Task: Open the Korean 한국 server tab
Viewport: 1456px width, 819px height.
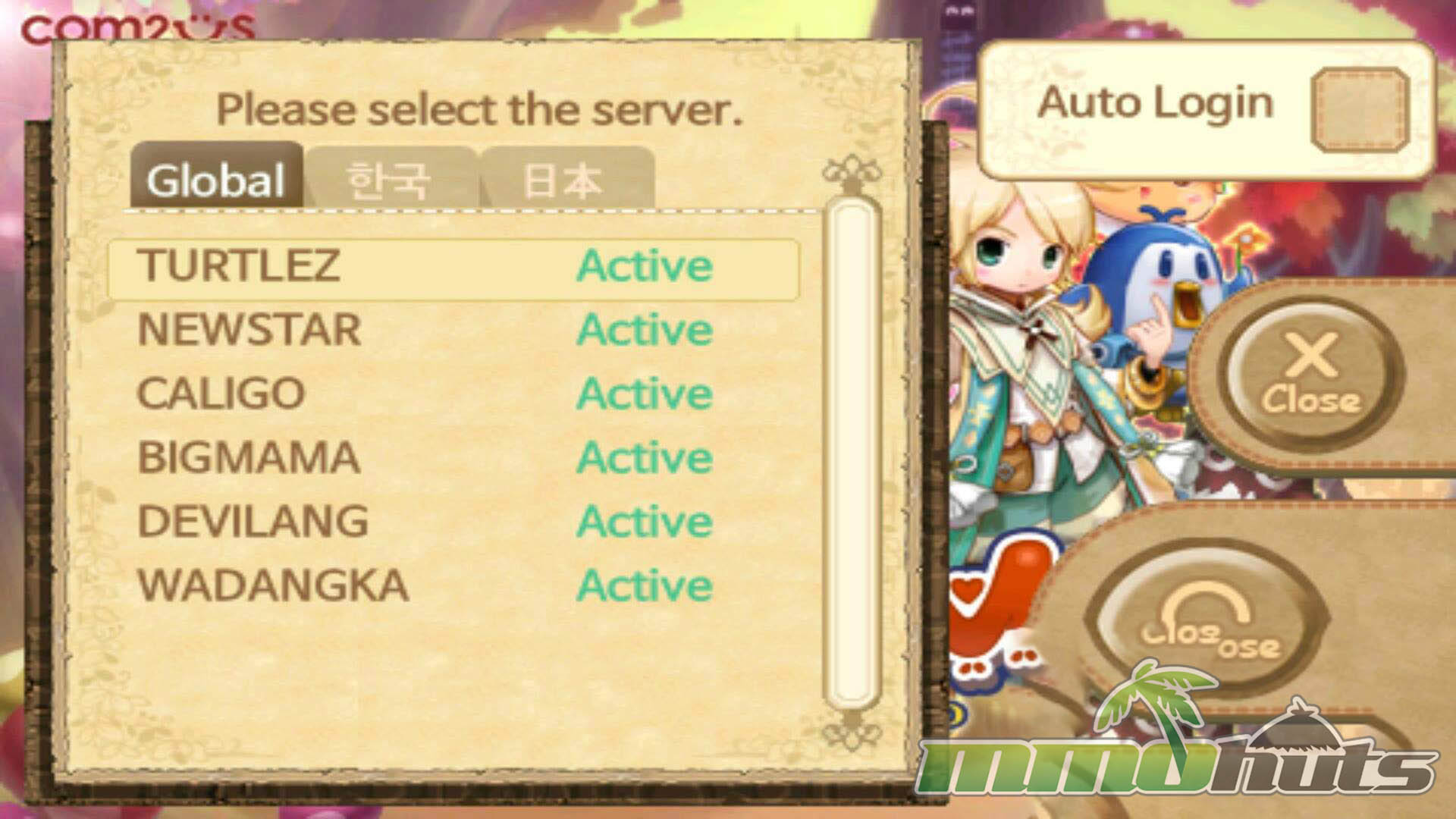Action: pos(389,179)
